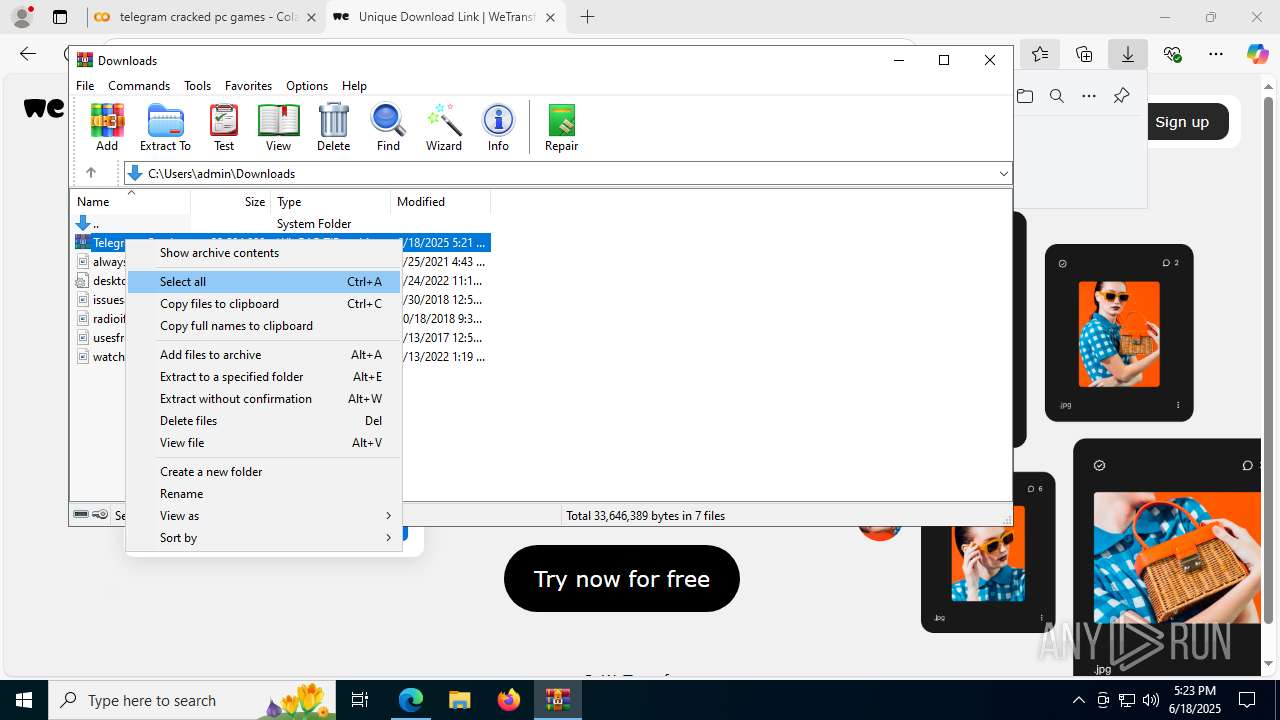
Task: Click the Windows Start button
Action: (24, 700)
